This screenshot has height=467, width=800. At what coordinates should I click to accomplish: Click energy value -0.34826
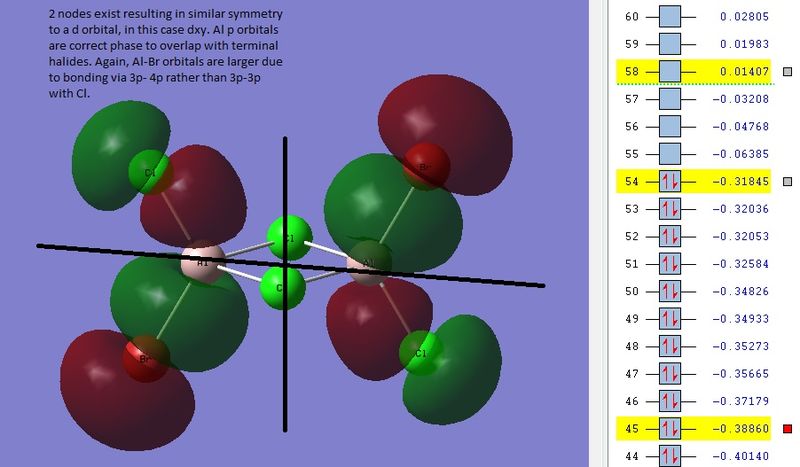coord(741,292)
